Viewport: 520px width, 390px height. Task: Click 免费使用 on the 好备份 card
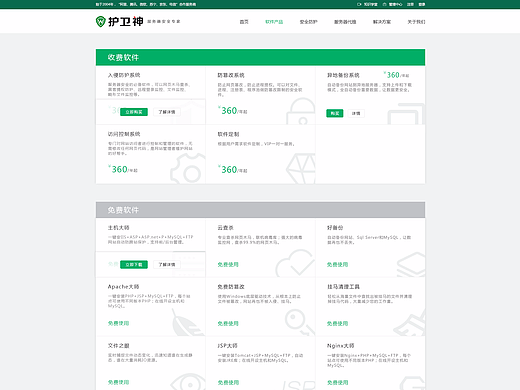click(x=337, y=264)
